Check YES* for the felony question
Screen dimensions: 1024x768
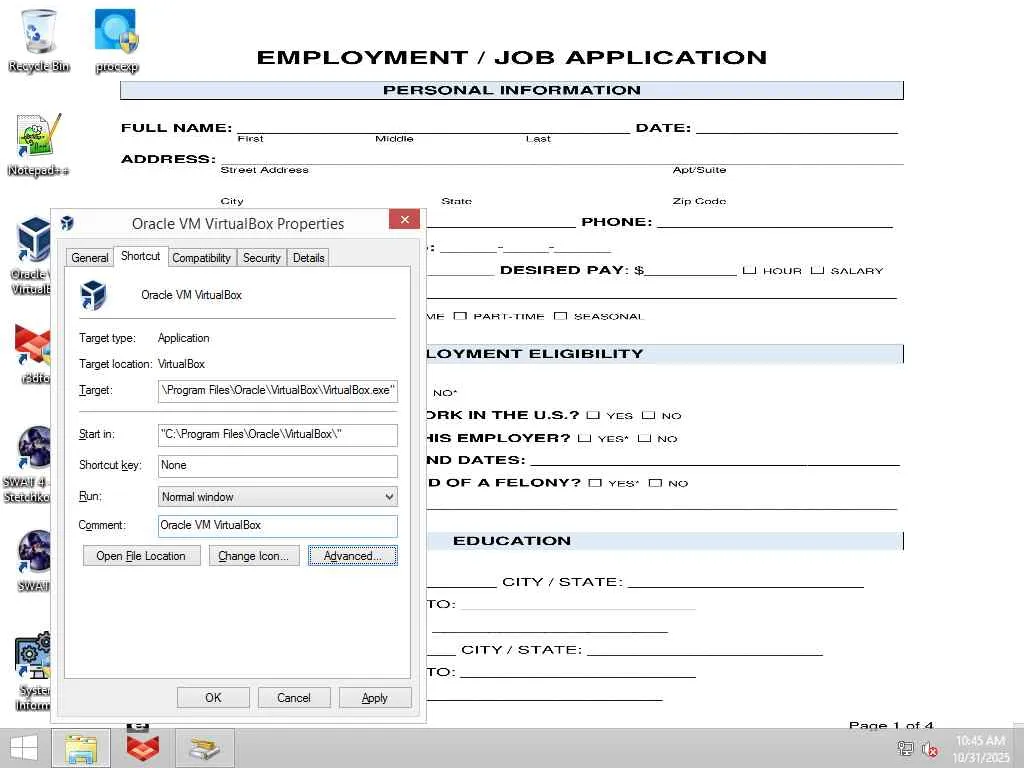(594, 483)
